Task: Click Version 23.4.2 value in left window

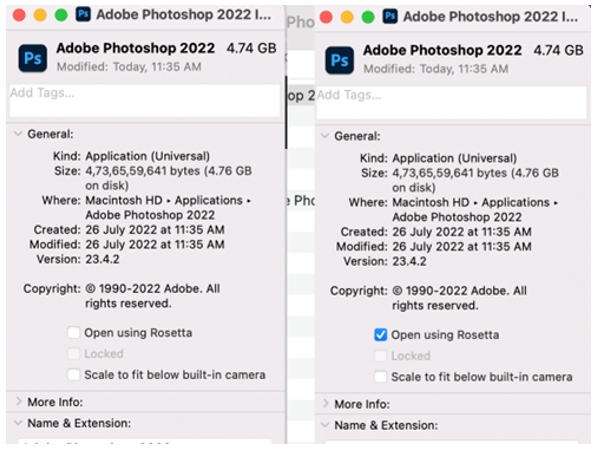Action: [102, 259]
